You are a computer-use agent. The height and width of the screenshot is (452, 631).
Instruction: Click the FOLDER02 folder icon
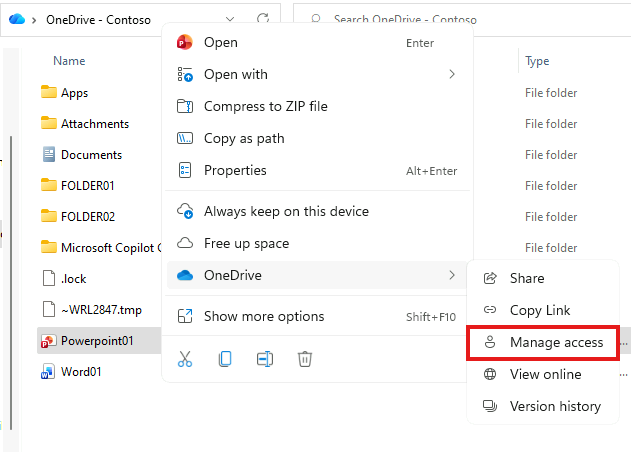coord(49,216)
